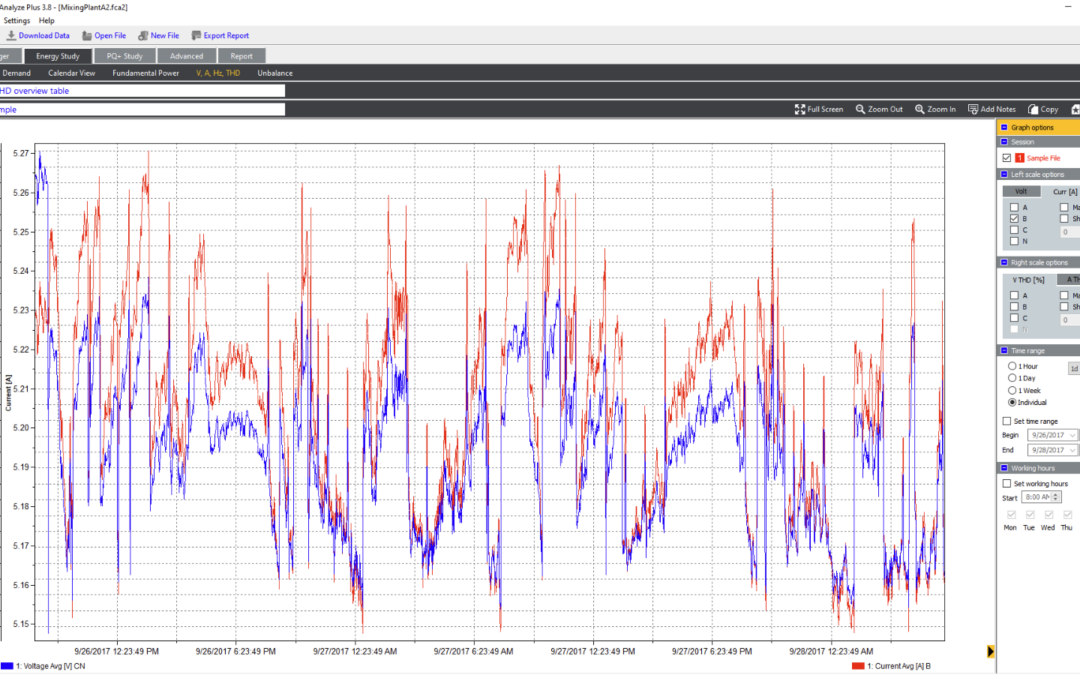Click the yellow panel collapse arrow
The height and width of the screenshot is (675, 1080).
(990, 651)
